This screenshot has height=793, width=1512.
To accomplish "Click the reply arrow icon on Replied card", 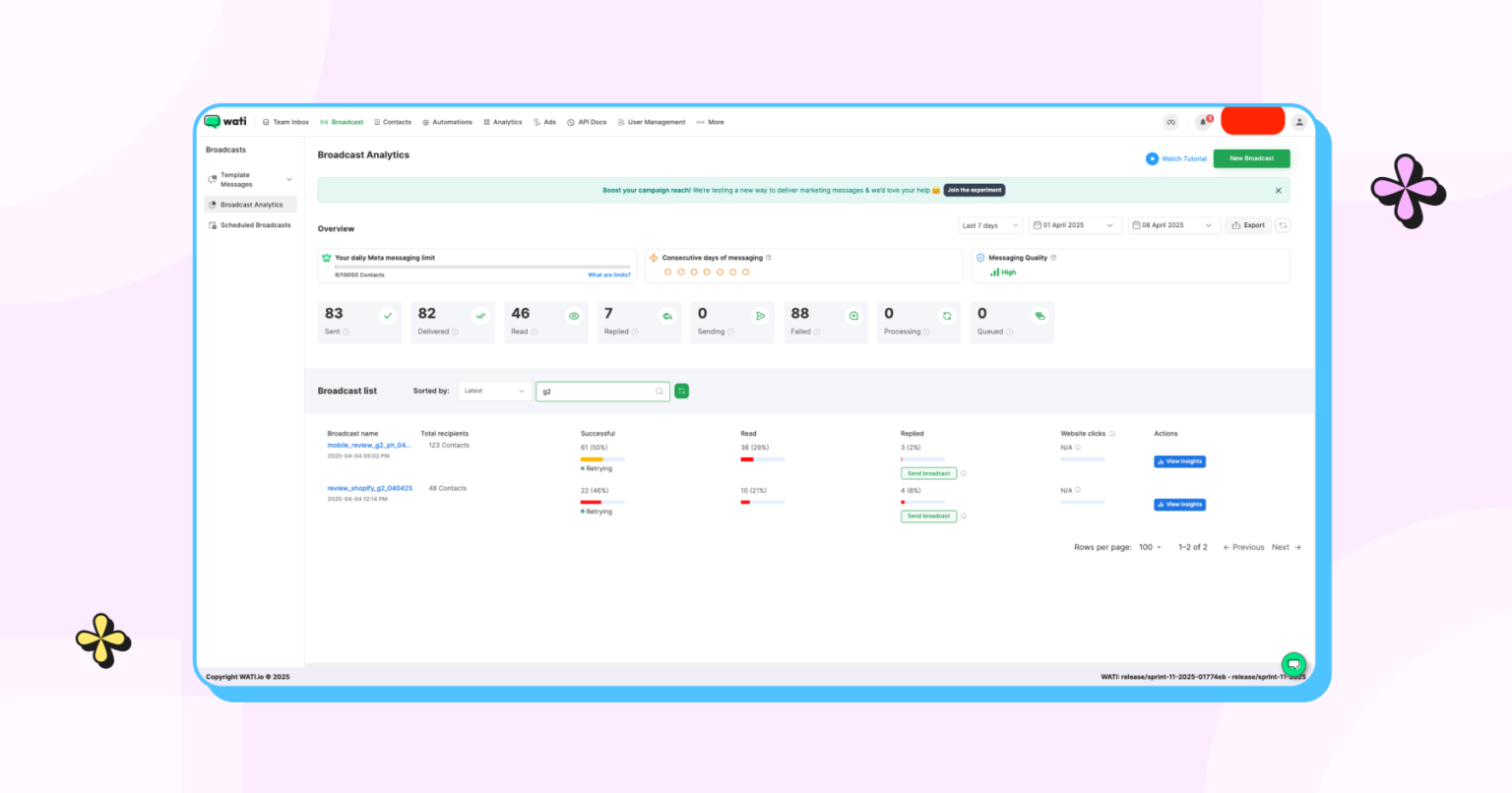I will (x=667, y=316).
